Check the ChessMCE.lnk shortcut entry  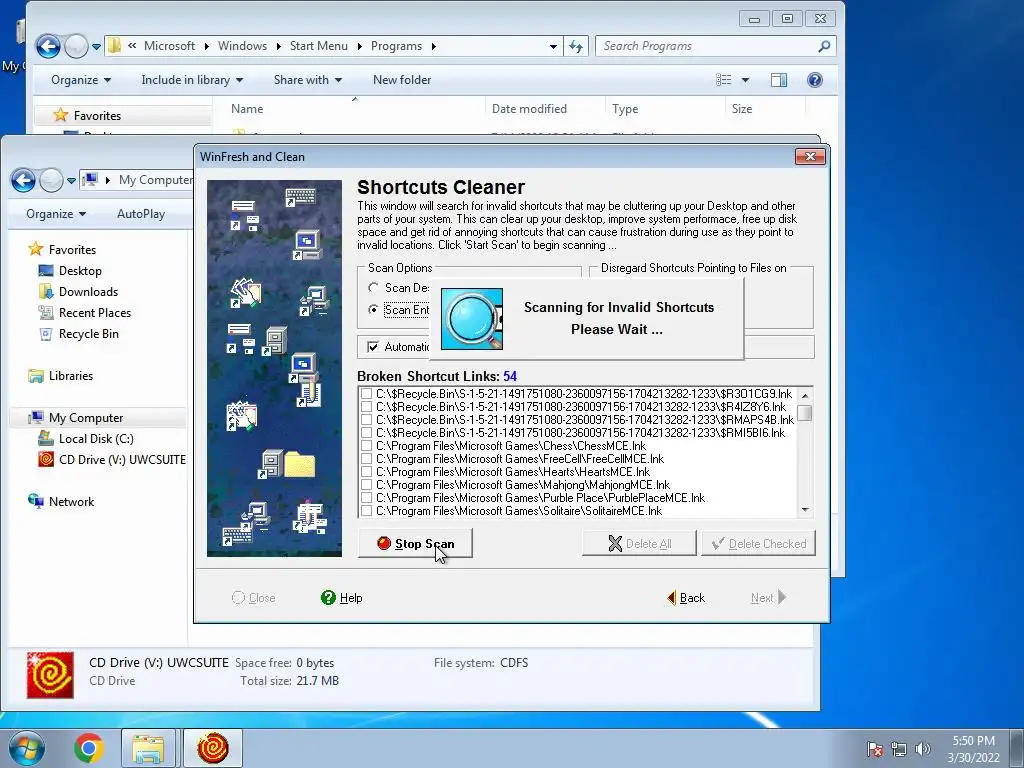point(366,446)
